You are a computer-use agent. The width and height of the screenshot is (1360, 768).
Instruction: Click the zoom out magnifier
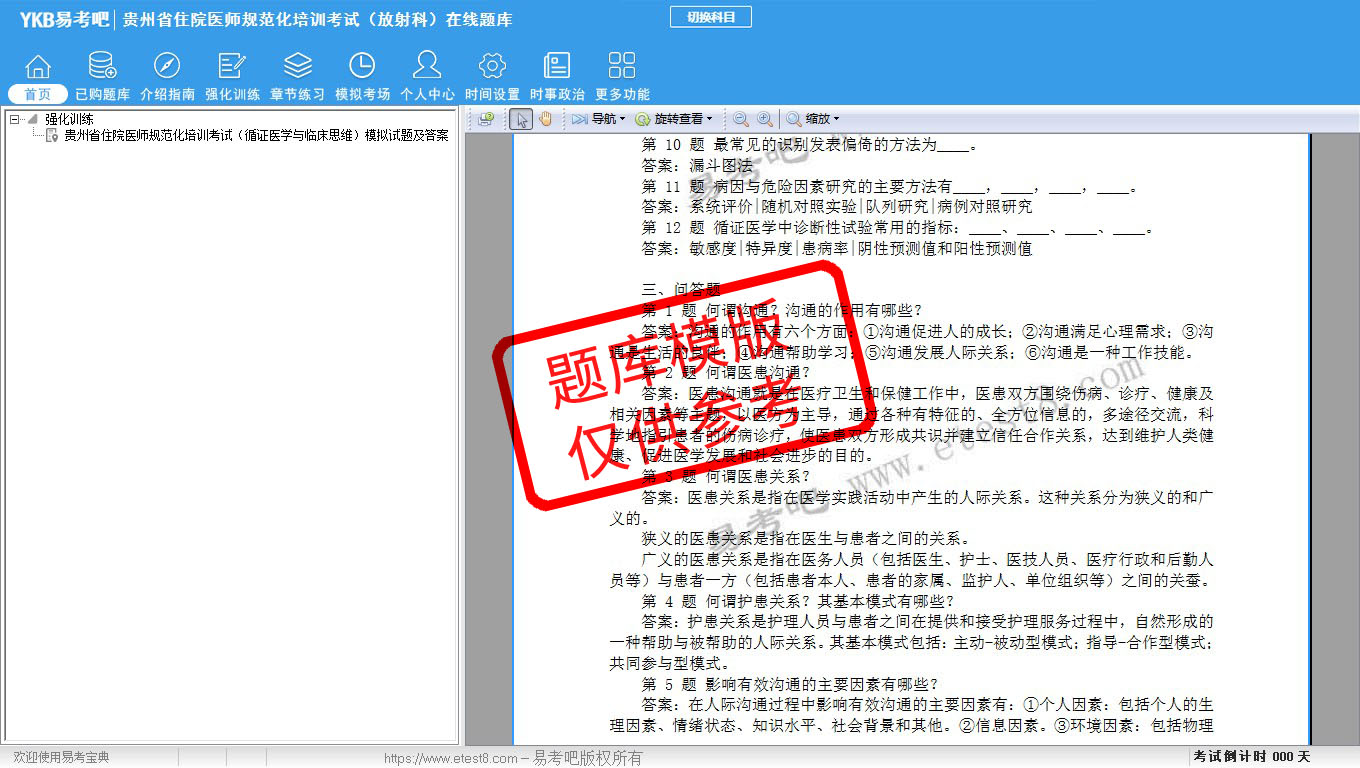pyautogui.click(x=741, y=119)
